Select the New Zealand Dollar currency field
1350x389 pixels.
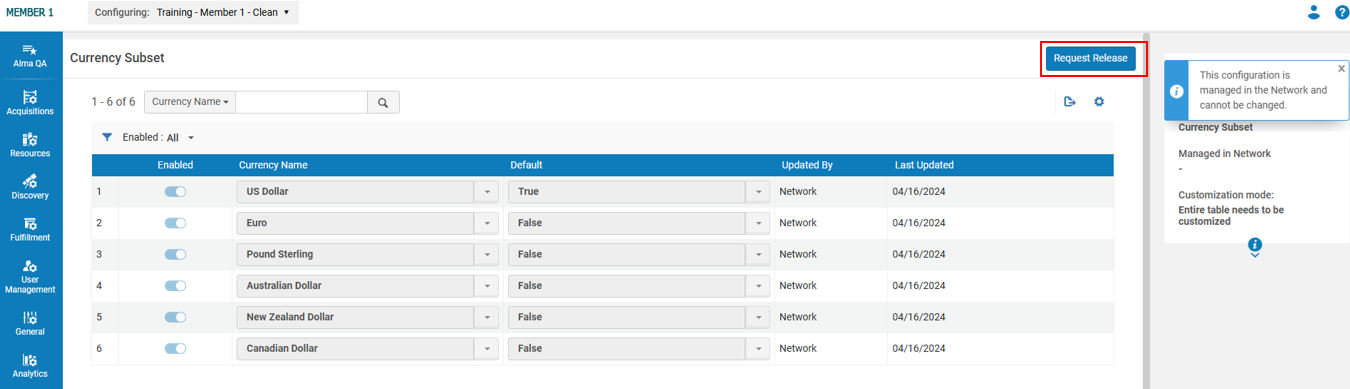(355, 317)
